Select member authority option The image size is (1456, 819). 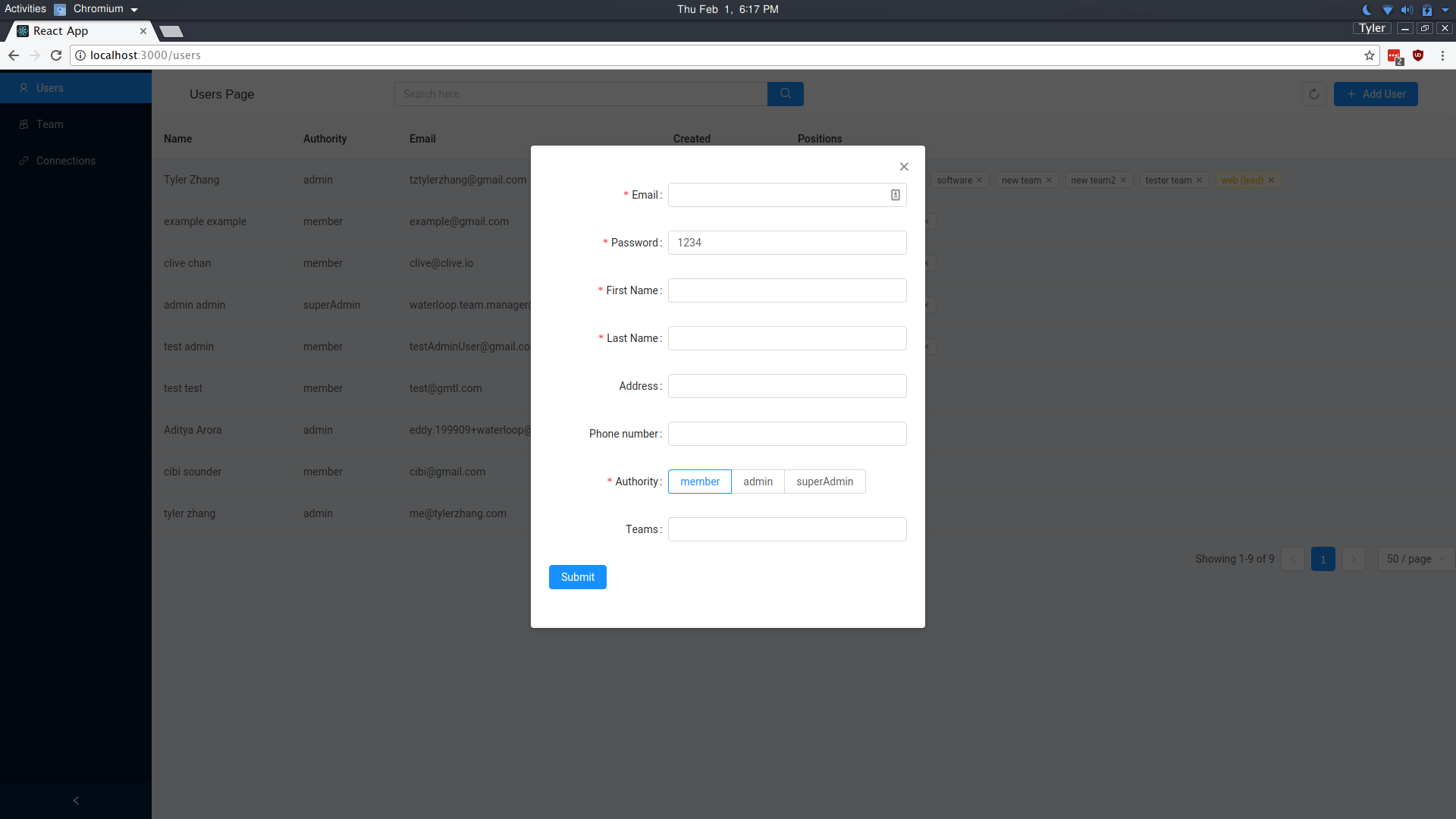pyautogui.click(x=699, y=482)
